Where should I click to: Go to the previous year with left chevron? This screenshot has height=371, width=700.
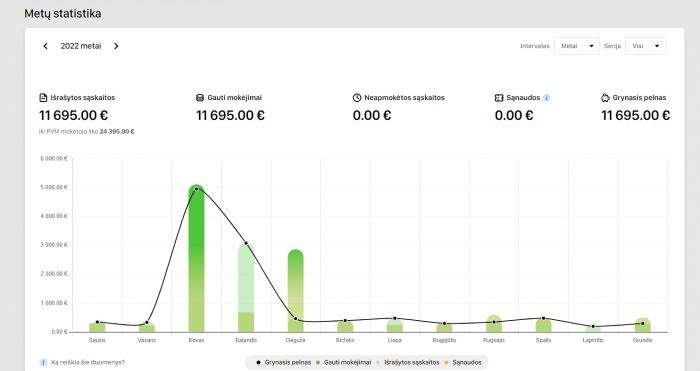(x=45, y=46)
